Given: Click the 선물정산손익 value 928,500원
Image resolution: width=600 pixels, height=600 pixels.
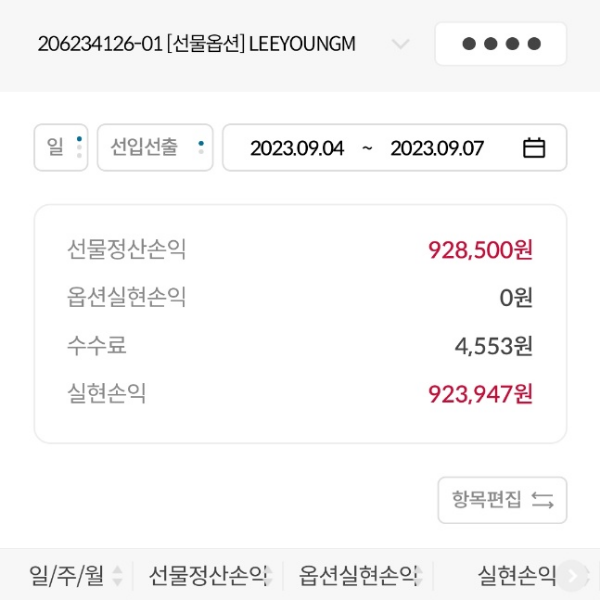Looking at the screenshot, I should coord(480,249).
